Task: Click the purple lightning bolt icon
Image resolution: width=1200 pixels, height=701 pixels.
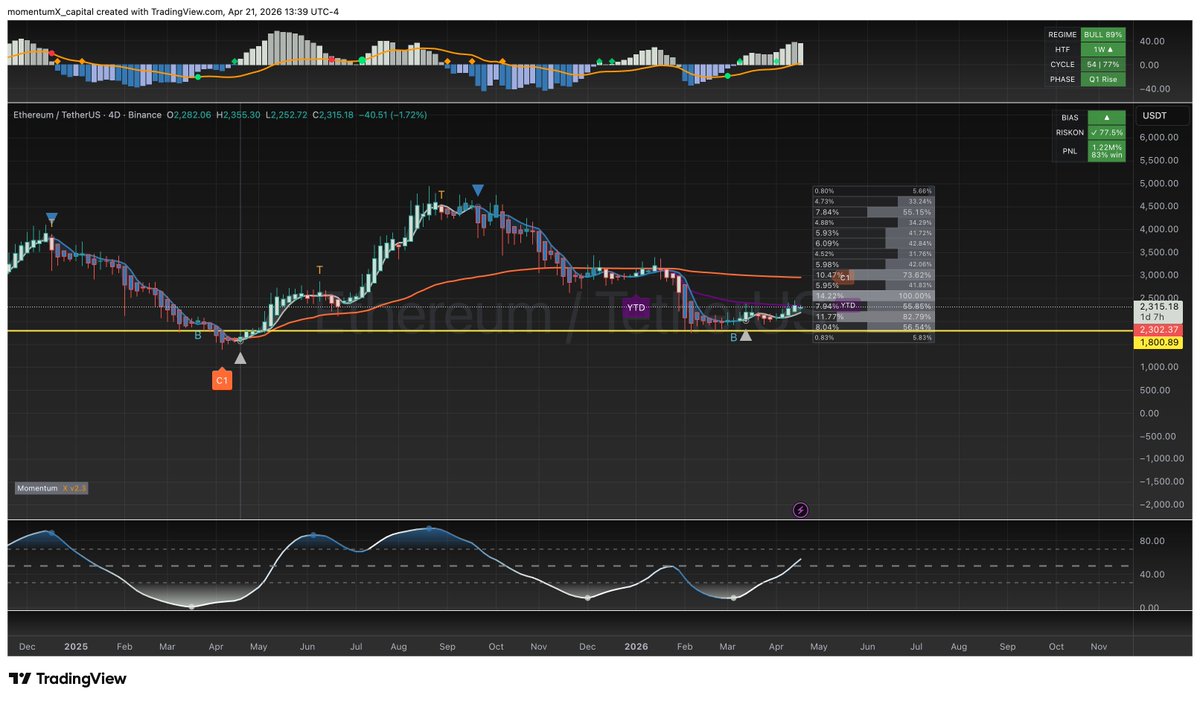Action: pyautogui.click(x=800, y=510)
